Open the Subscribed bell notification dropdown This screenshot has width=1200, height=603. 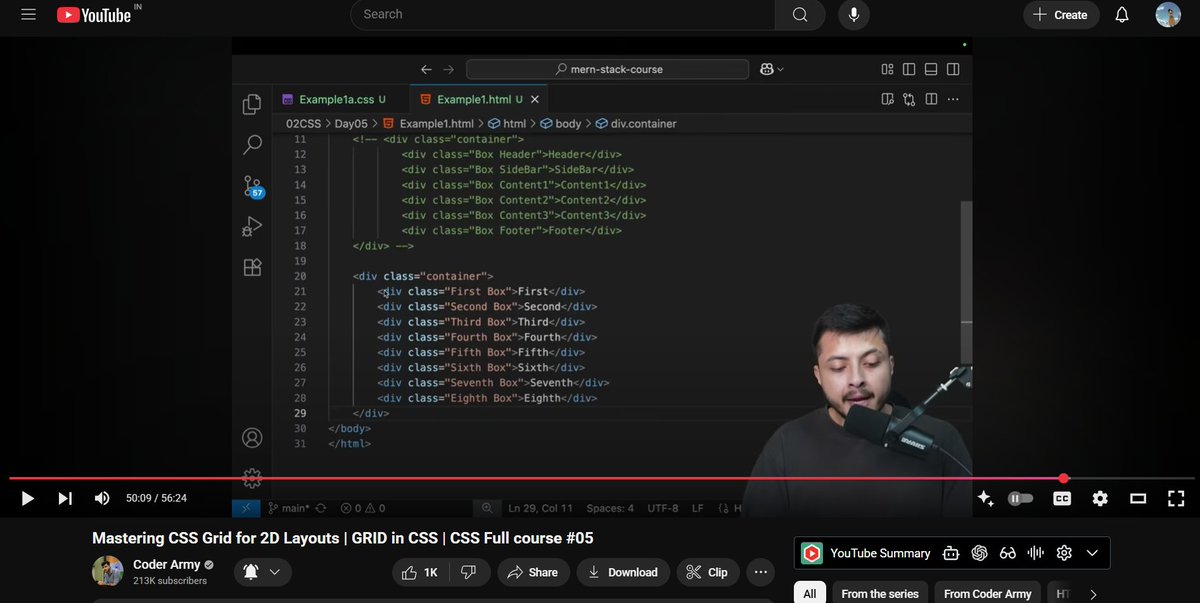tap(262, 572)
